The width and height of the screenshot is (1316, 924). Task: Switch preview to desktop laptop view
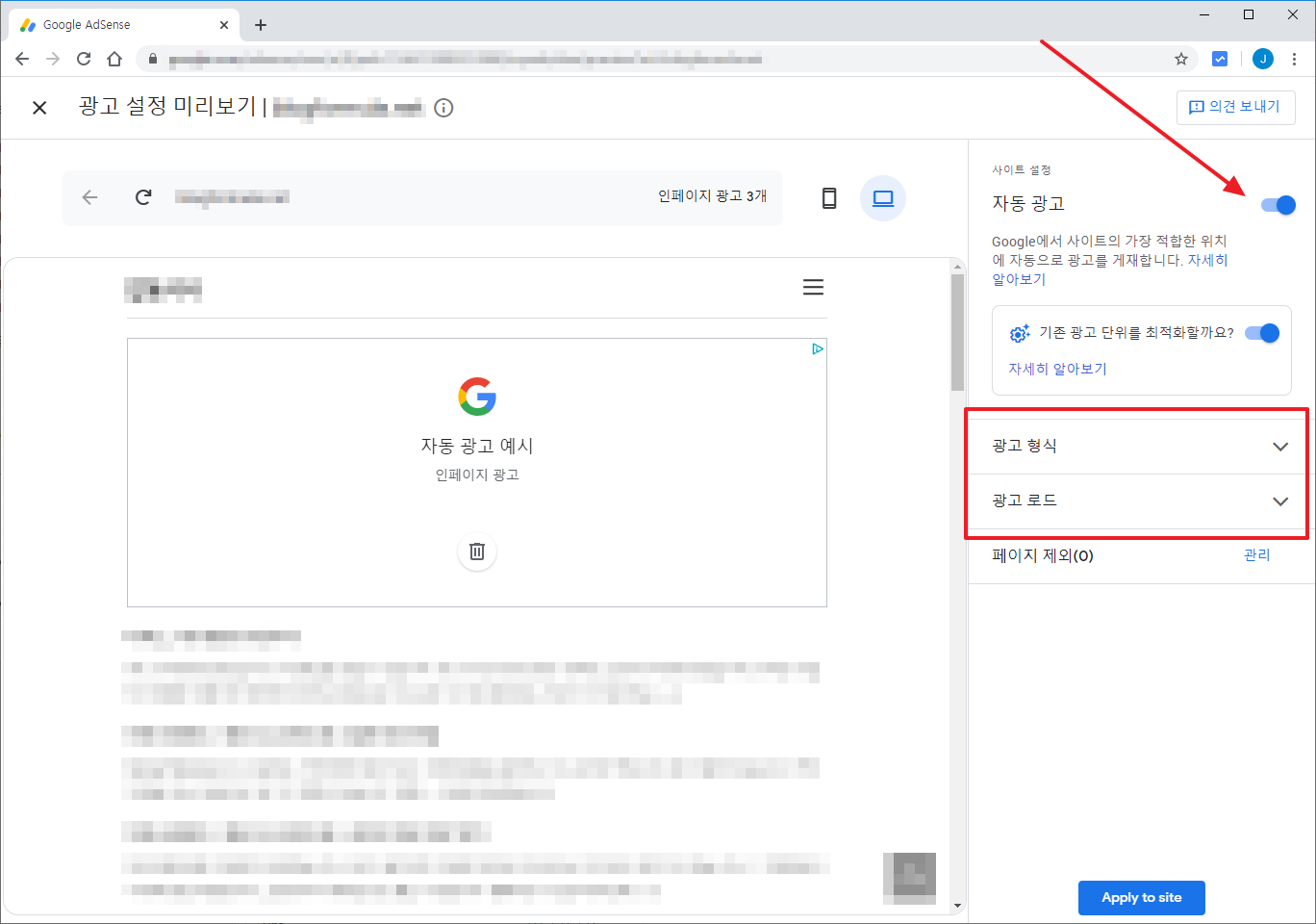883,198
